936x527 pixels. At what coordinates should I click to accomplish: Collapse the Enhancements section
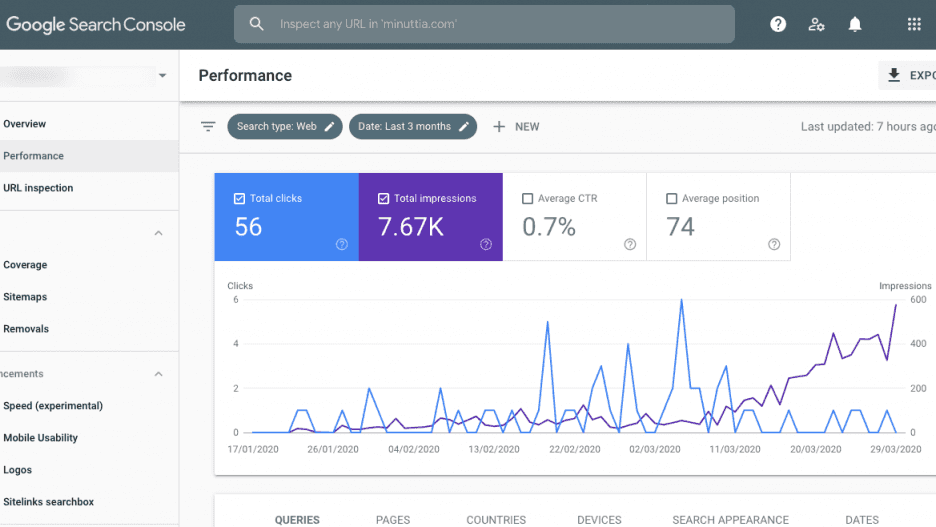158,374
